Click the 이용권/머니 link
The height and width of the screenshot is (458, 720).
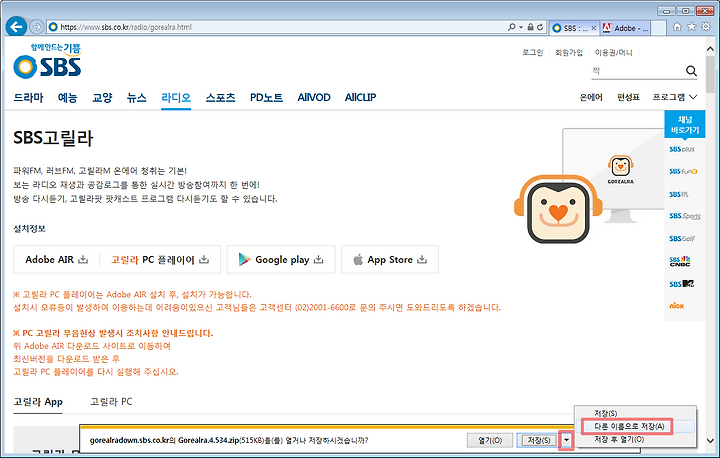pos(613,52)
